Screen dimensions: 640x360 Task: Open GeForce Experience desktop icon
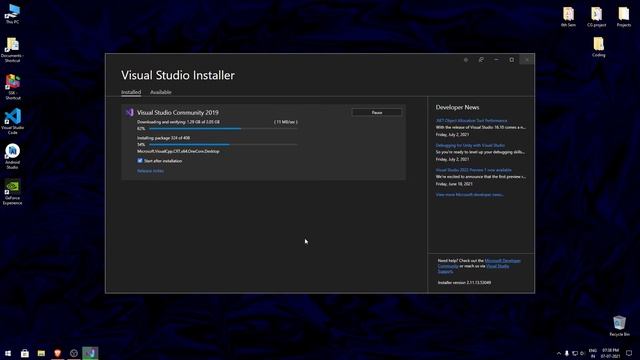click(x=13, y=192)
